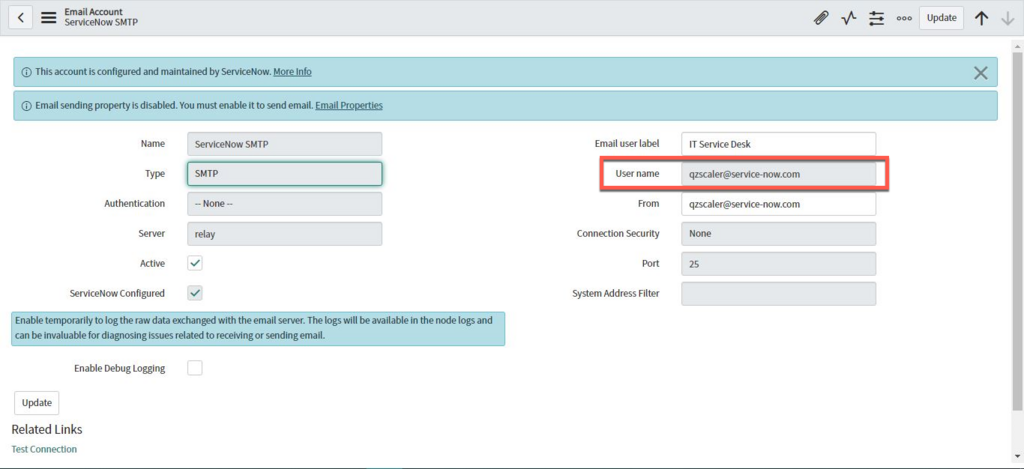Go to next record with down arrow
1024x469 pixels.
point(1008,18)
